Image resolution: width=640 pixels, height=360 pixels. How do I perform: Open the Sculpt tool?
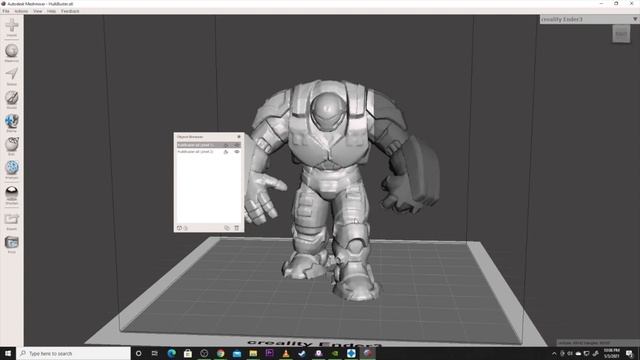[11, 100]
